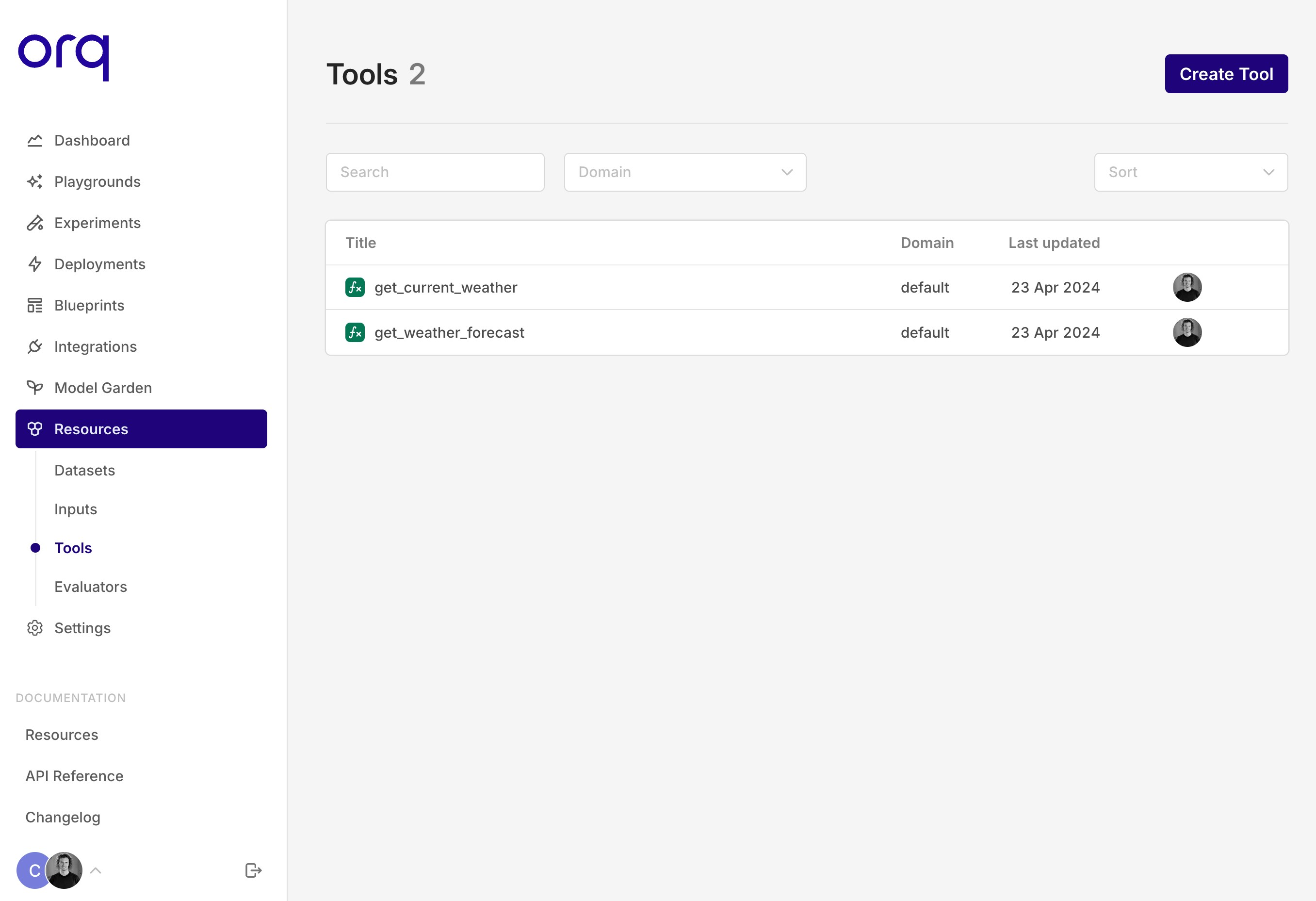This screenshot has height=901, width=1316.
Task: Click the logout icon at bottom
Action: coord(253,870)
